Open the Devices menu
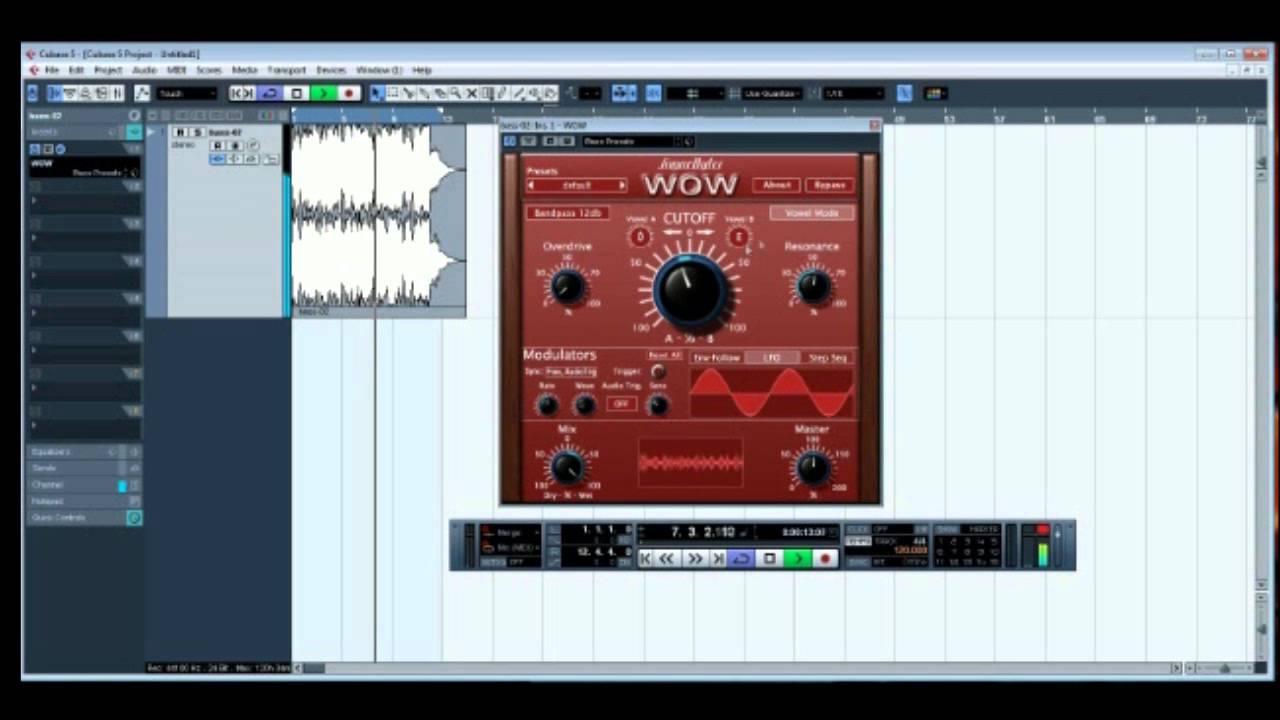 coord(331,70)
